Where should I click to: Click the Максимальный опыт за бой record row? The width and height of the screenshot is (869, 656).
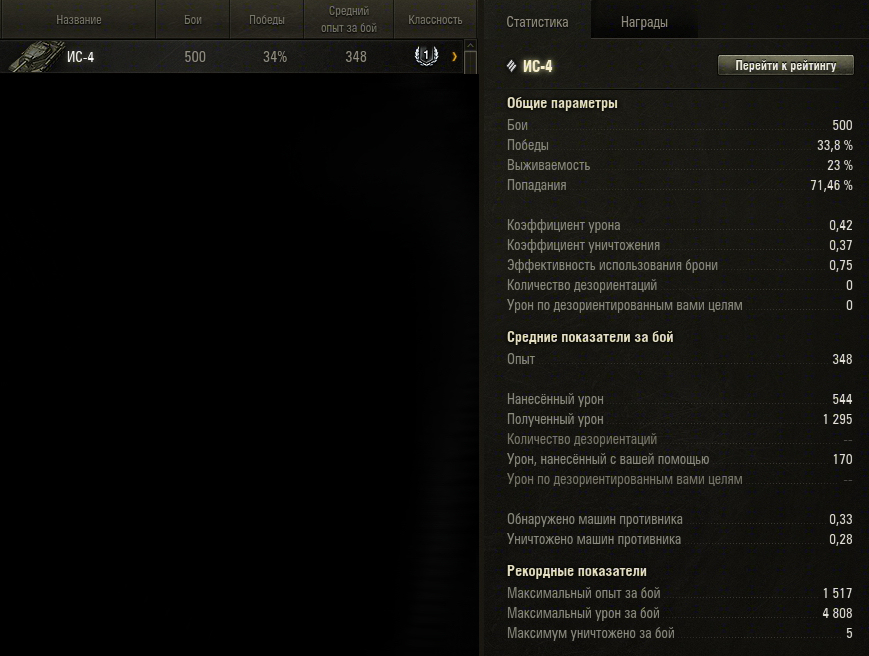[x=679, y=593]
